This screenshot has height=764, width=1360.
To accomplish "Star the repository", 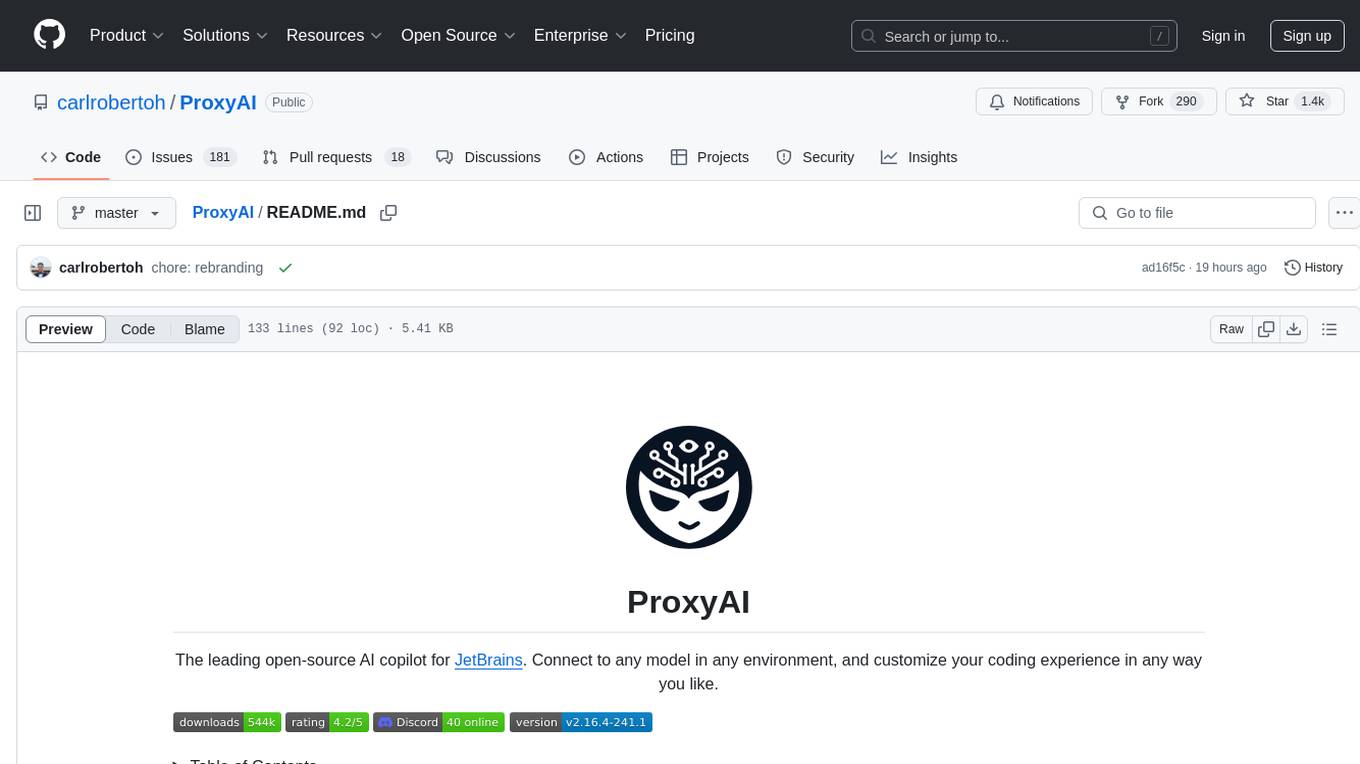I will [1284, 102].
